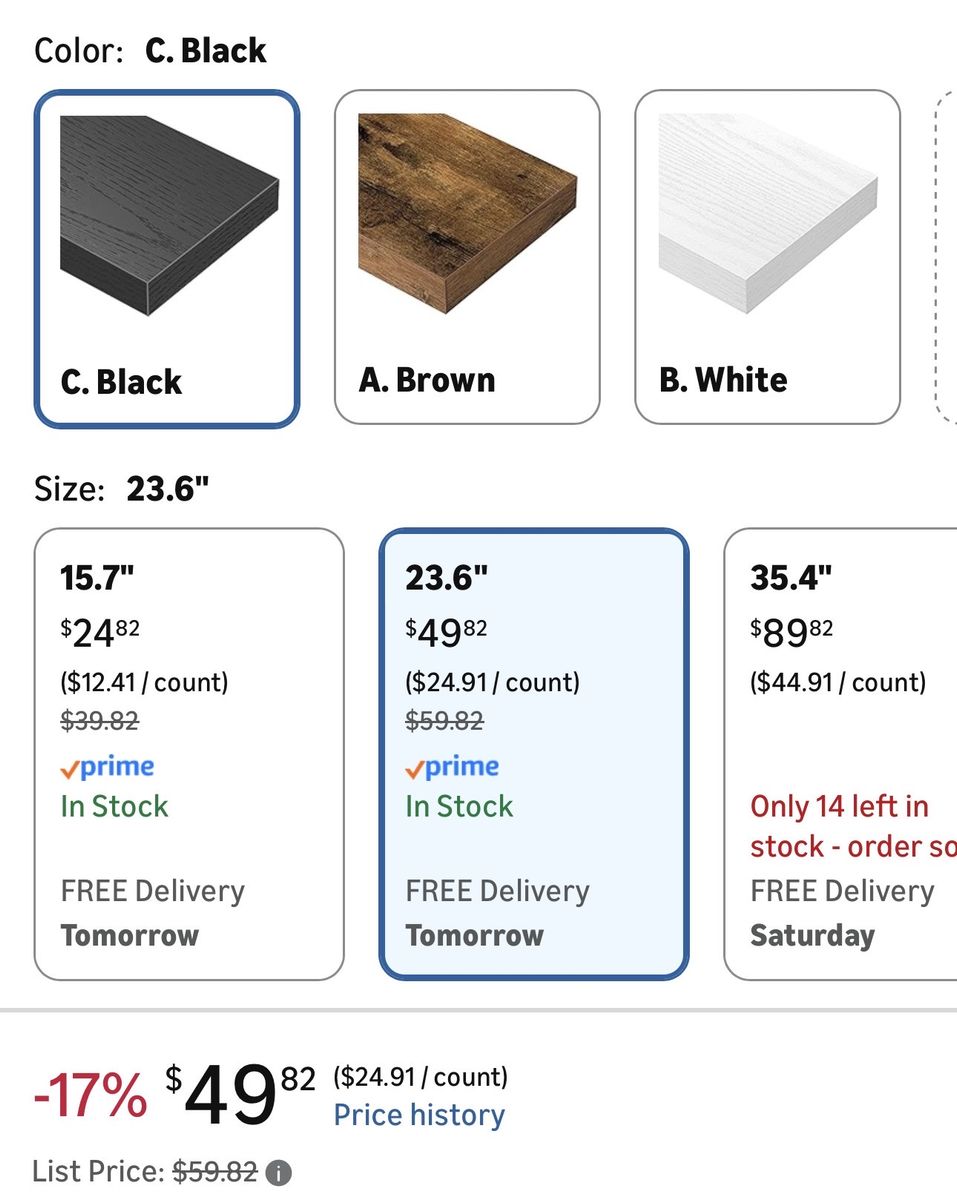Select the A. Brown color swatch
The width and height of the screenshot is (957, 1200).
[466, 253]
